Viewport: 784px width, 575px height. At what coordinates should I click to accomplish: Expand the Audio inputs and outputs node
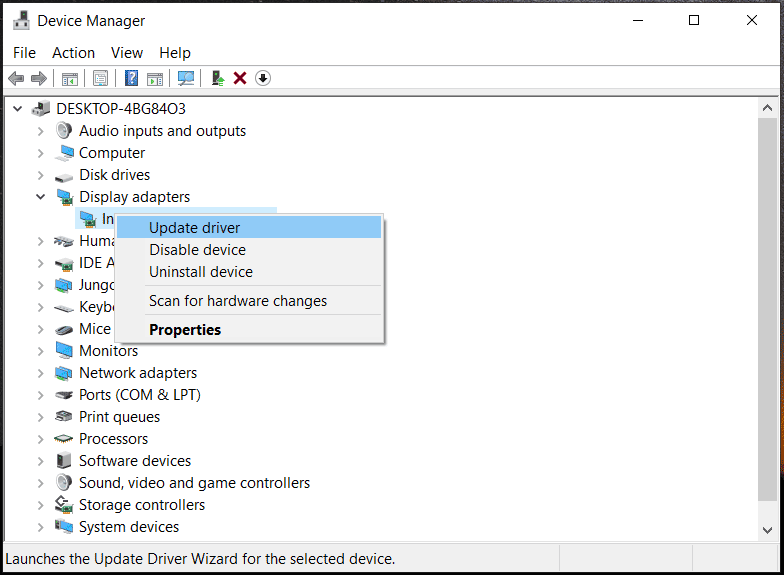pos(41,131)
